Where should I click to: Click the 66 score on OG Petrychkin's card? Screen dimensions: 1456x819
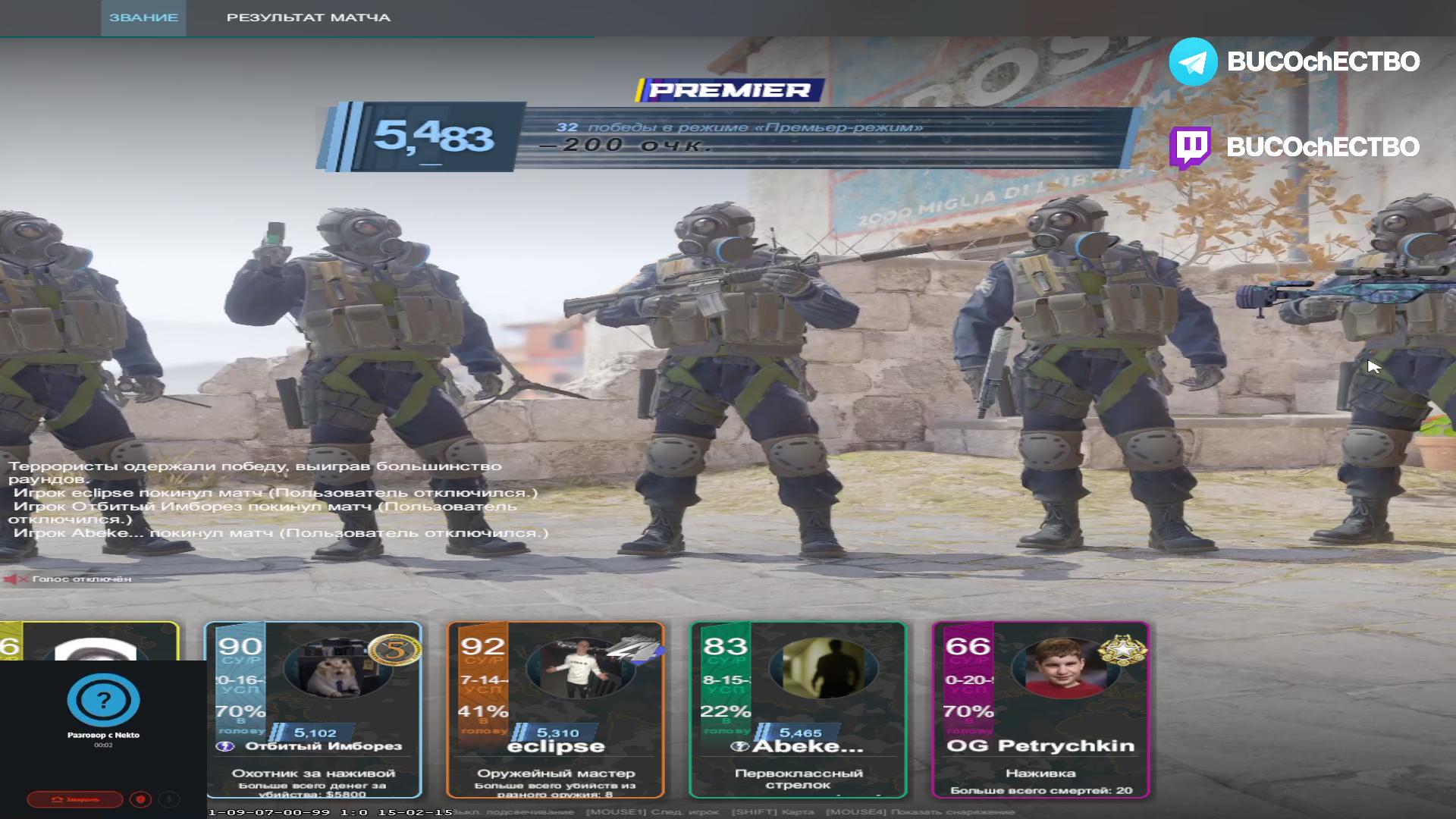pos(968,647)
